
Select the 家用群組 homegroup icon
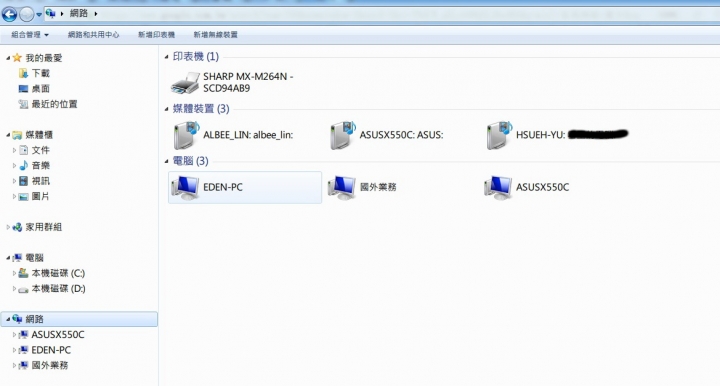pyautogui.click(x=17, y=227)
